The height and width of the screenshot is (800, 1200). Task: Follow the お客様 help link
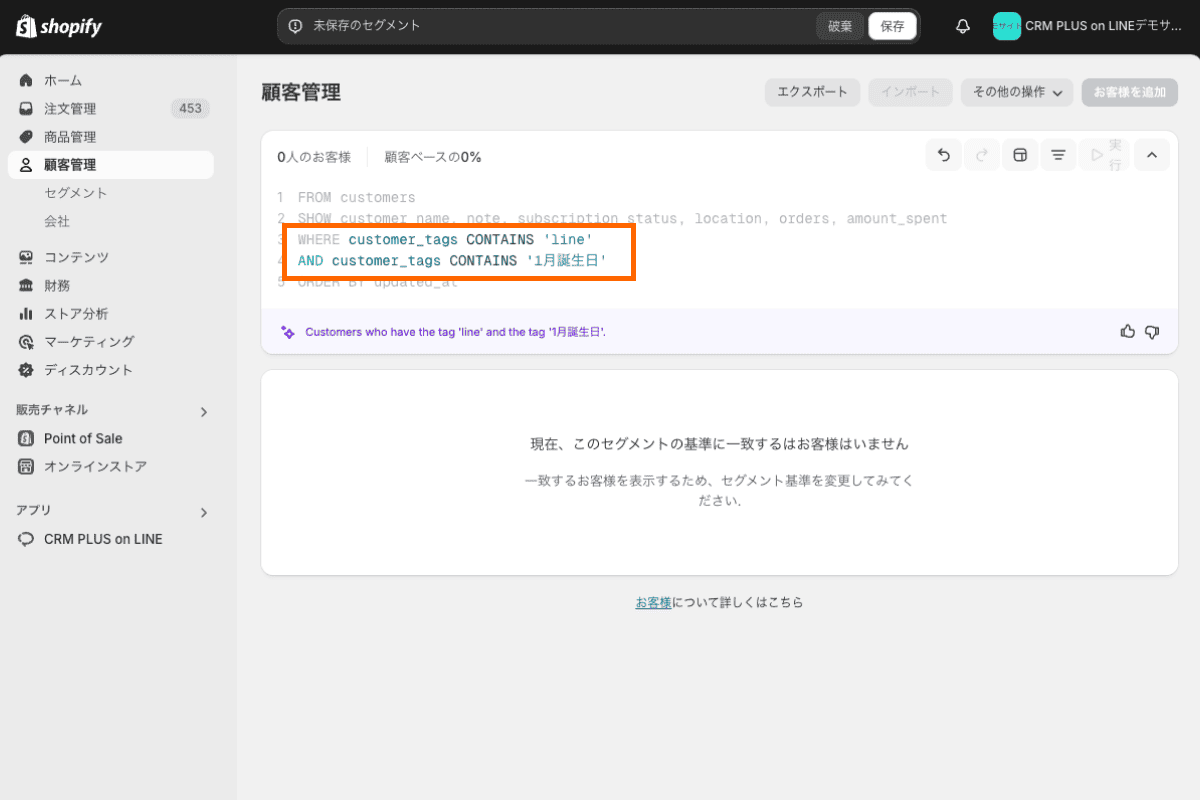653,602
